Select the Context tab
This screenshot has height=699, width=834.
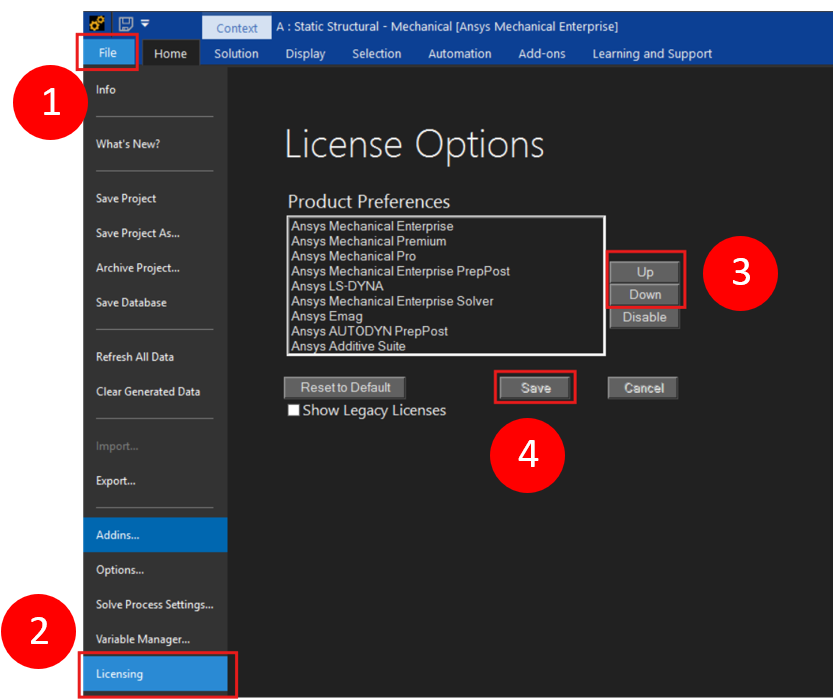[237, 28]
